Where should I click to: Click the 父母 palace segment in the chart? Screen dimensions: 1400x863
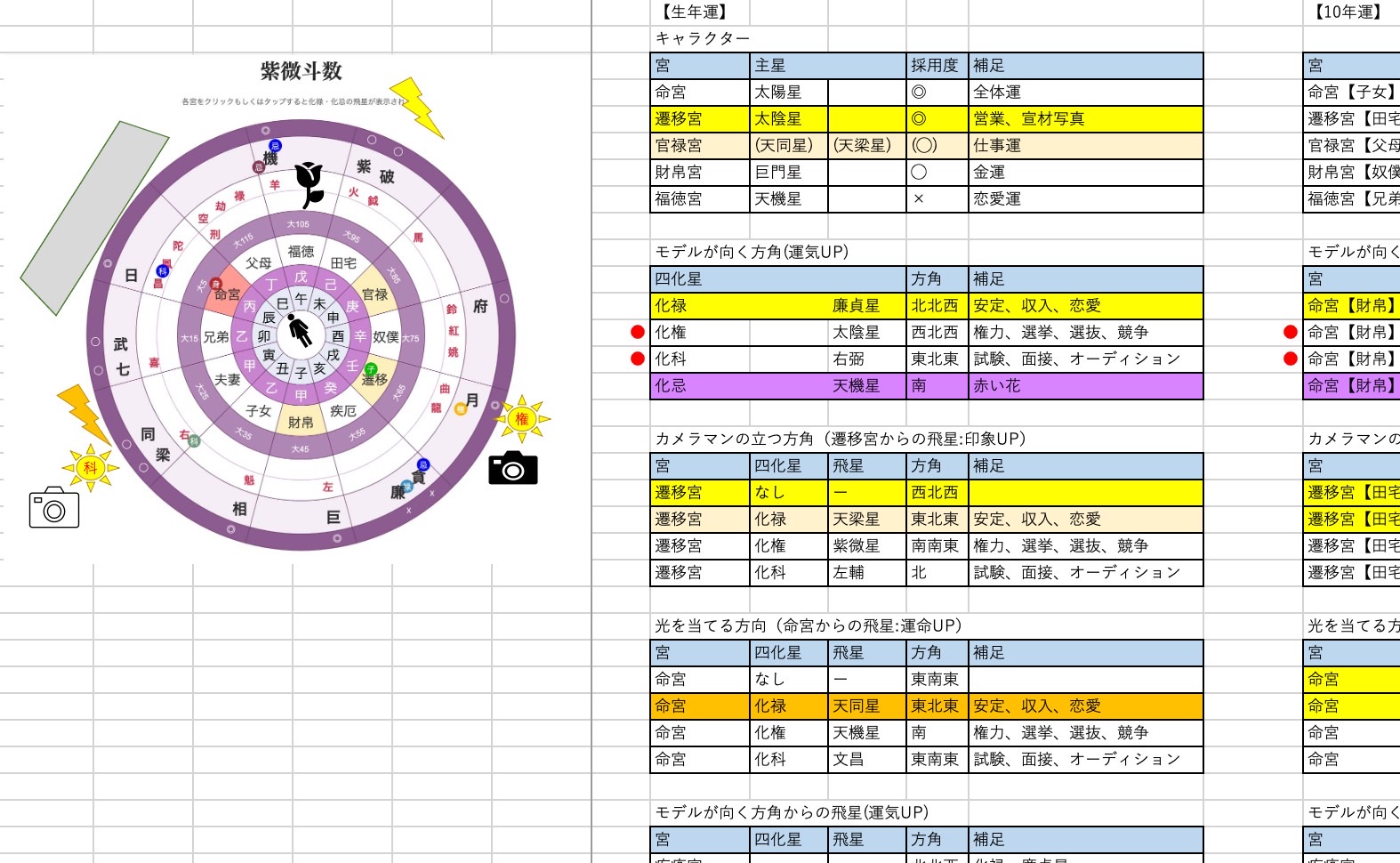coord(259,262)
